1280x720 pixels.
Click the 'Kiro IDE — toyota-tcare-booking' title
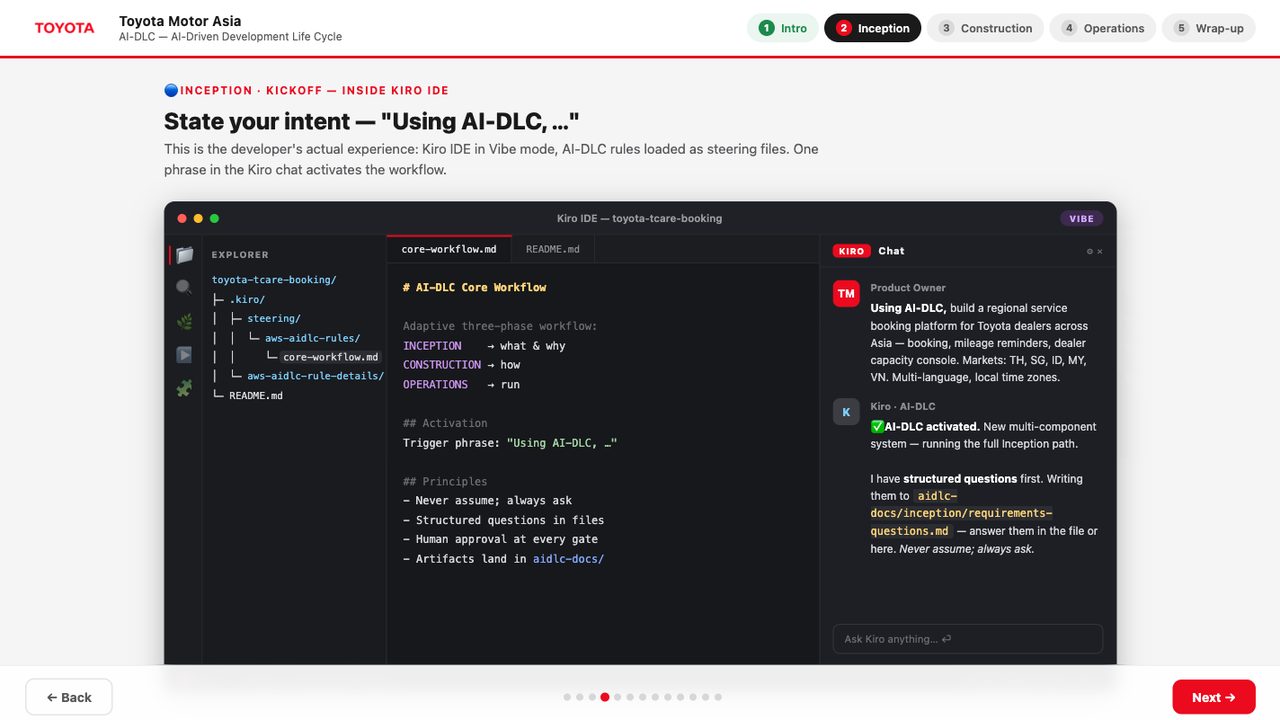(639, 218)
